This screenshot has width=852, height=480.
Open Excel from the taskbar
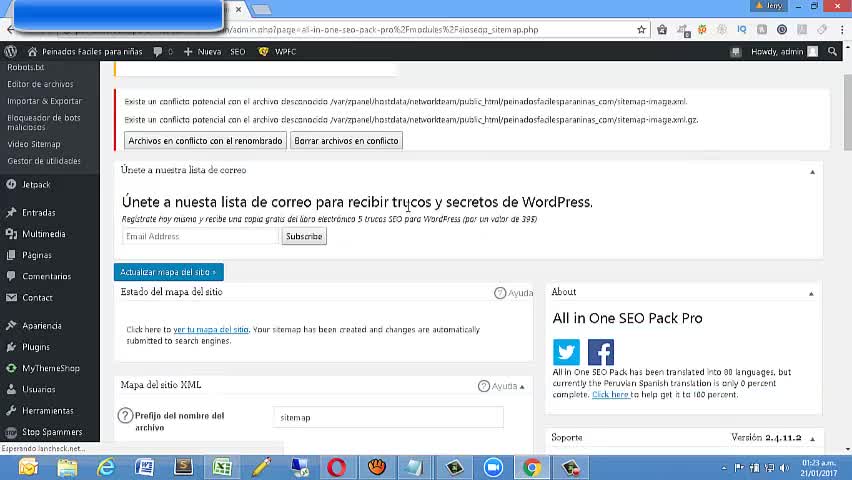222,467
